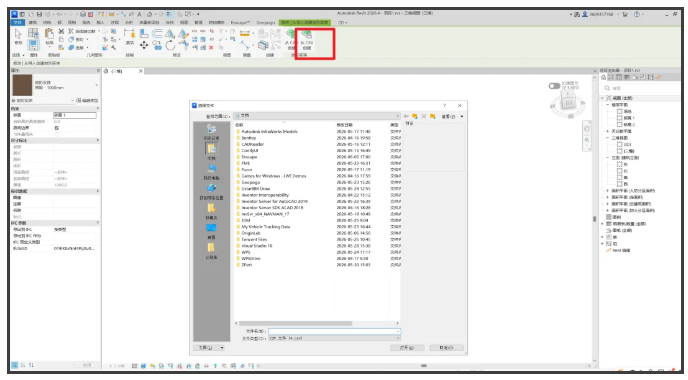Click the red X delete icon in the ribbon

[x=211, y=47]
